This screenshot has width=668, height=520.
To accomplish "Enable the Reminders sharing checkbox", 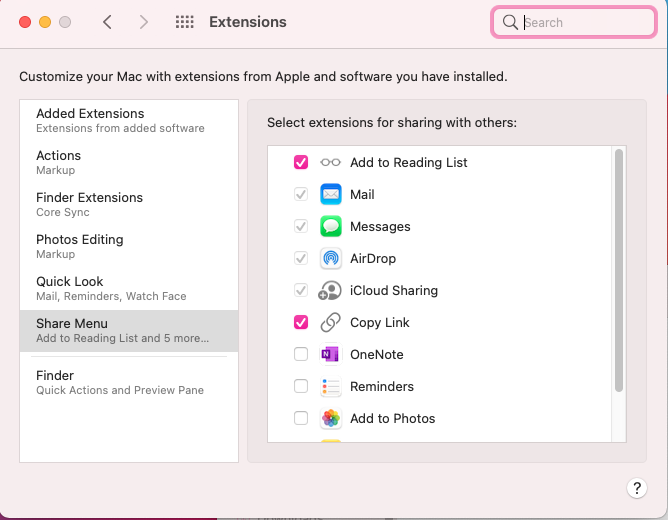I will pos(301,386).
